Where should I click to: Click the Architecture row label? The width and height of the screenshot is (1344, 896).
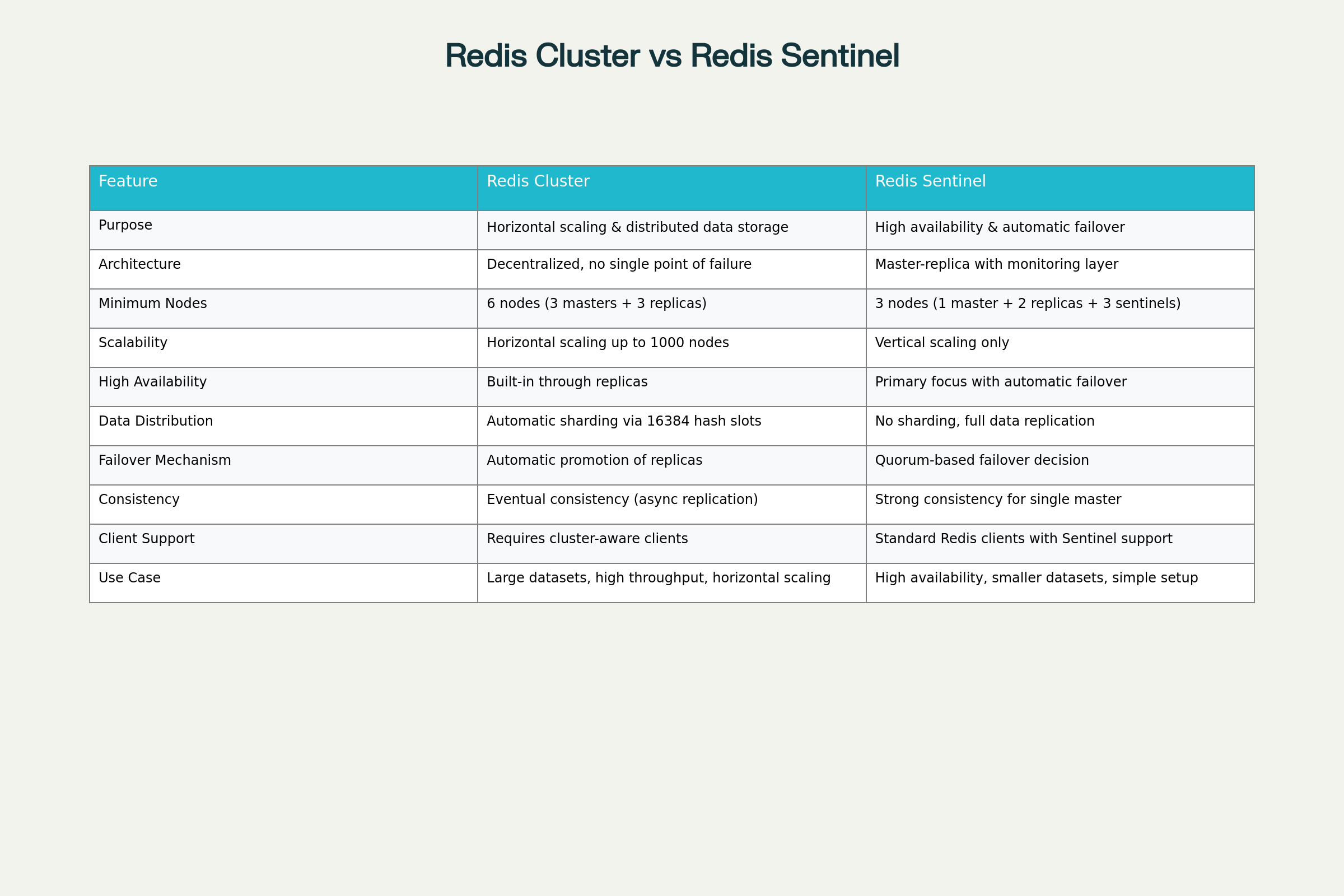tap(139, 264)
